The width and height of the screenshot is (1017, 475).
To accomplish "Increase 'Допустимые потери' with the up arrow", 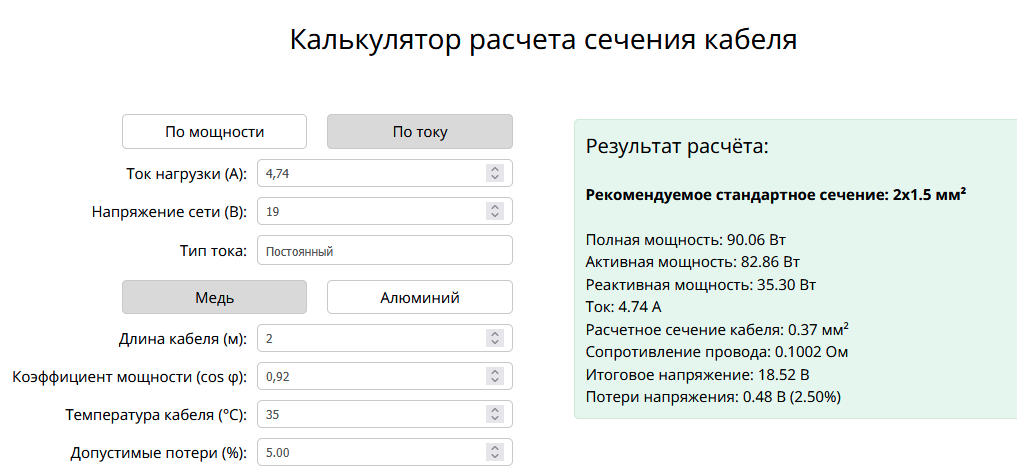I will click(494, 449).
